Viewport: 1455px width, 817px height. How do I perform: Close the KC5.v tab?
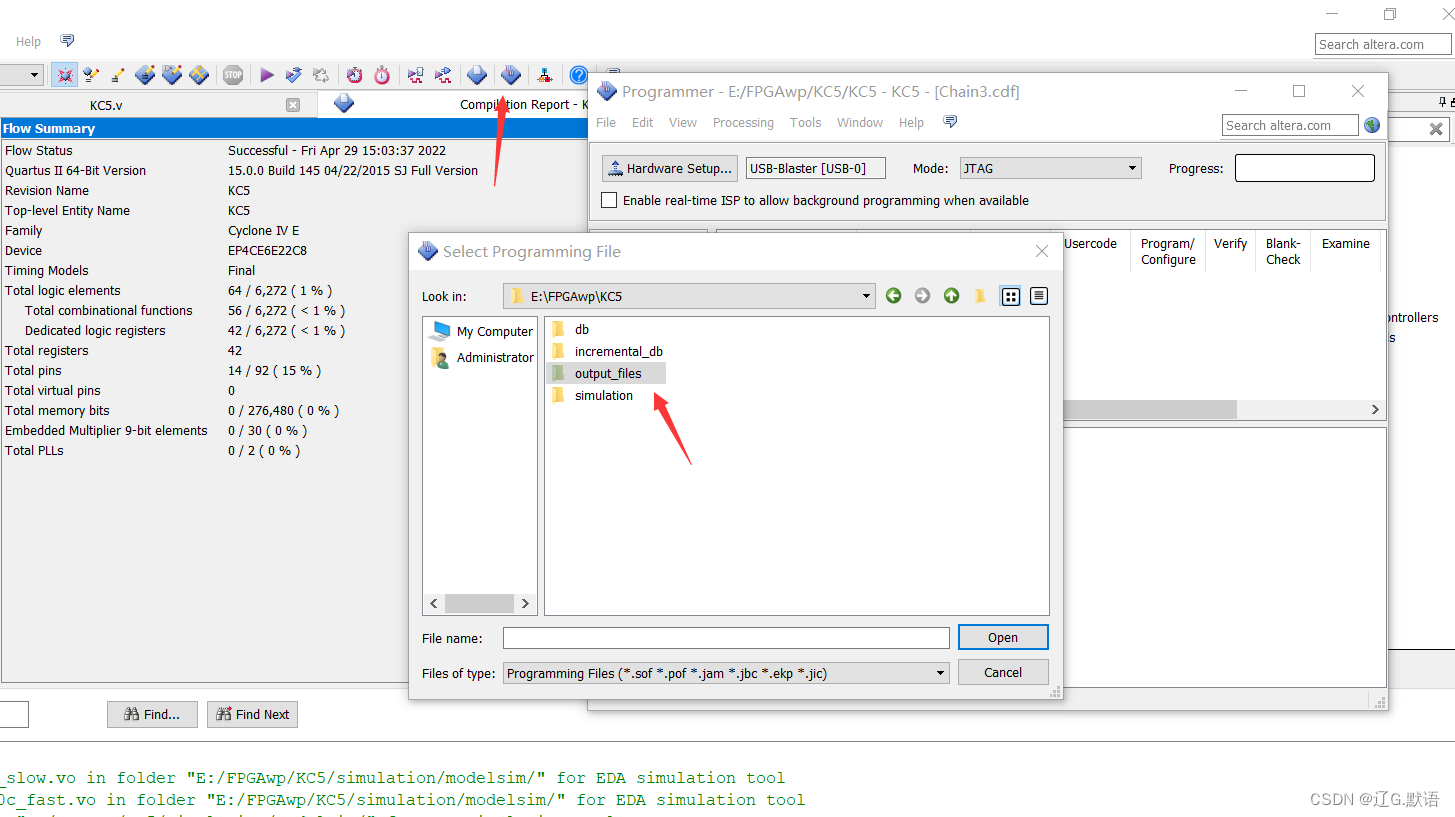tap(293, 105)
